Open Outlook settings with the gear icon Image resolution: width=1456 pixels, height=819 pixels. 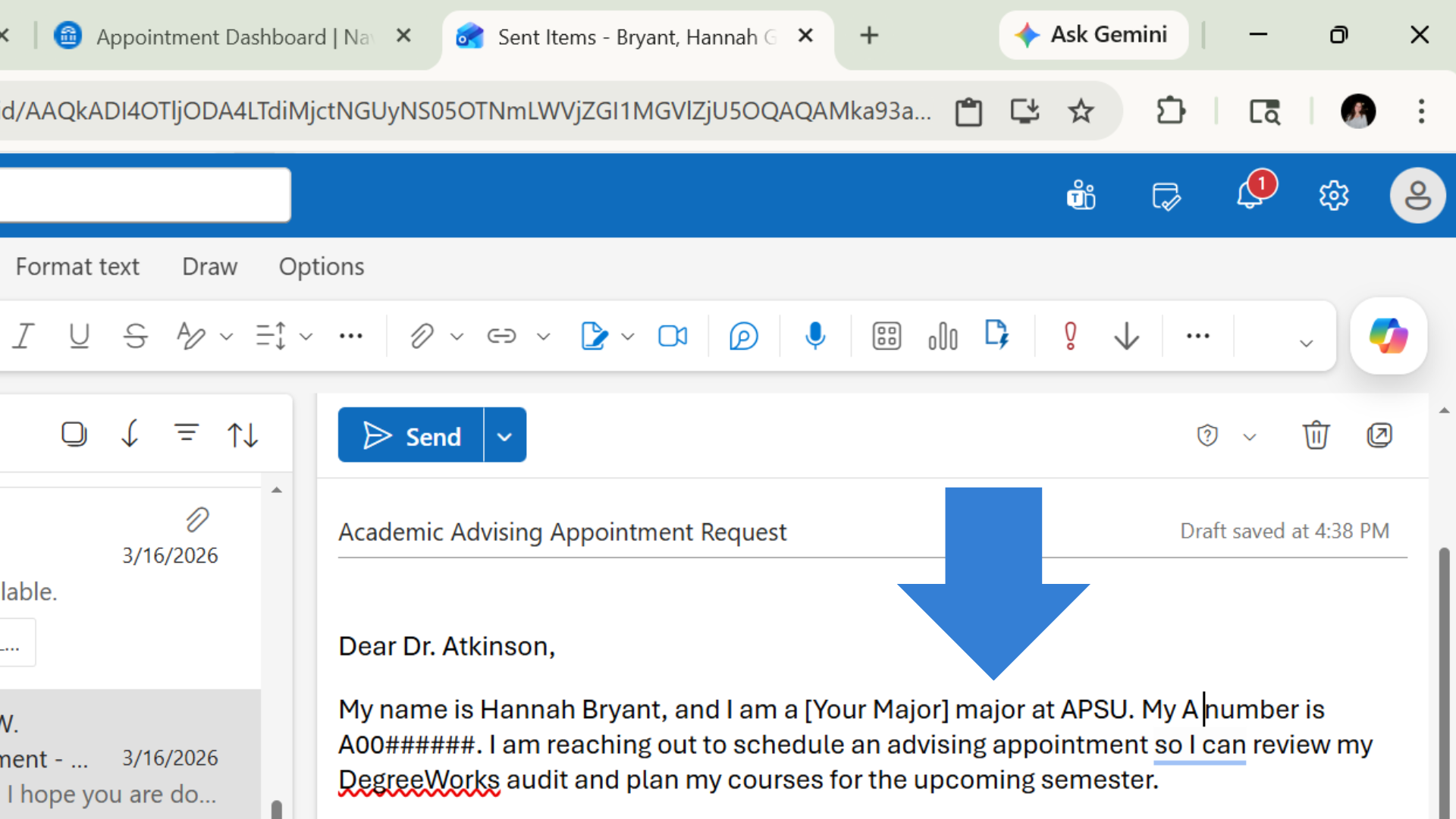[x=1334, y=195]
